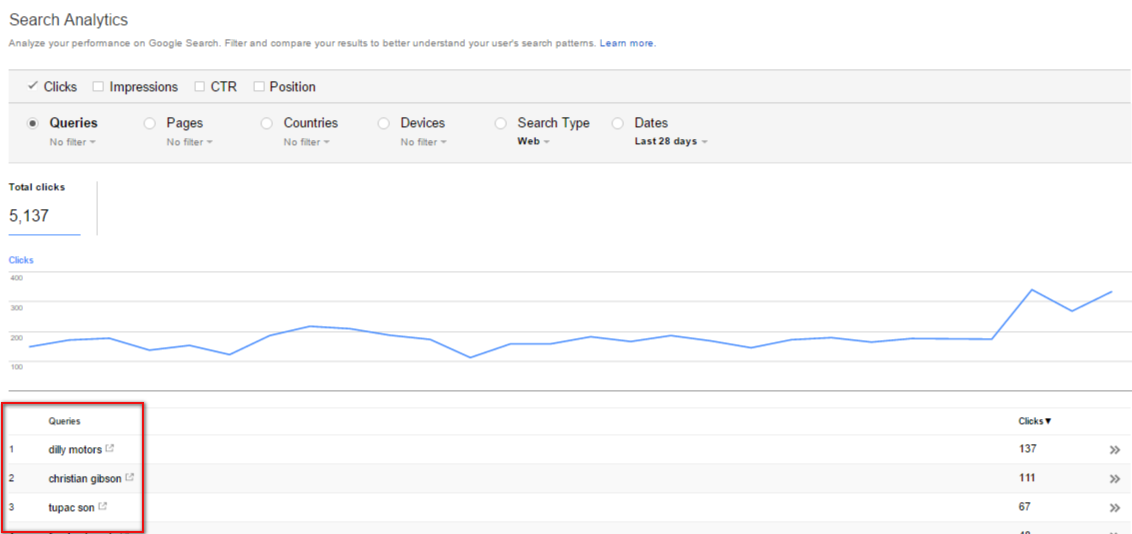Image resolution: width=1132 pixels, height=534 pixels.
Task: Open external link icon beside dilly motors
Action: tap(110, 449)
